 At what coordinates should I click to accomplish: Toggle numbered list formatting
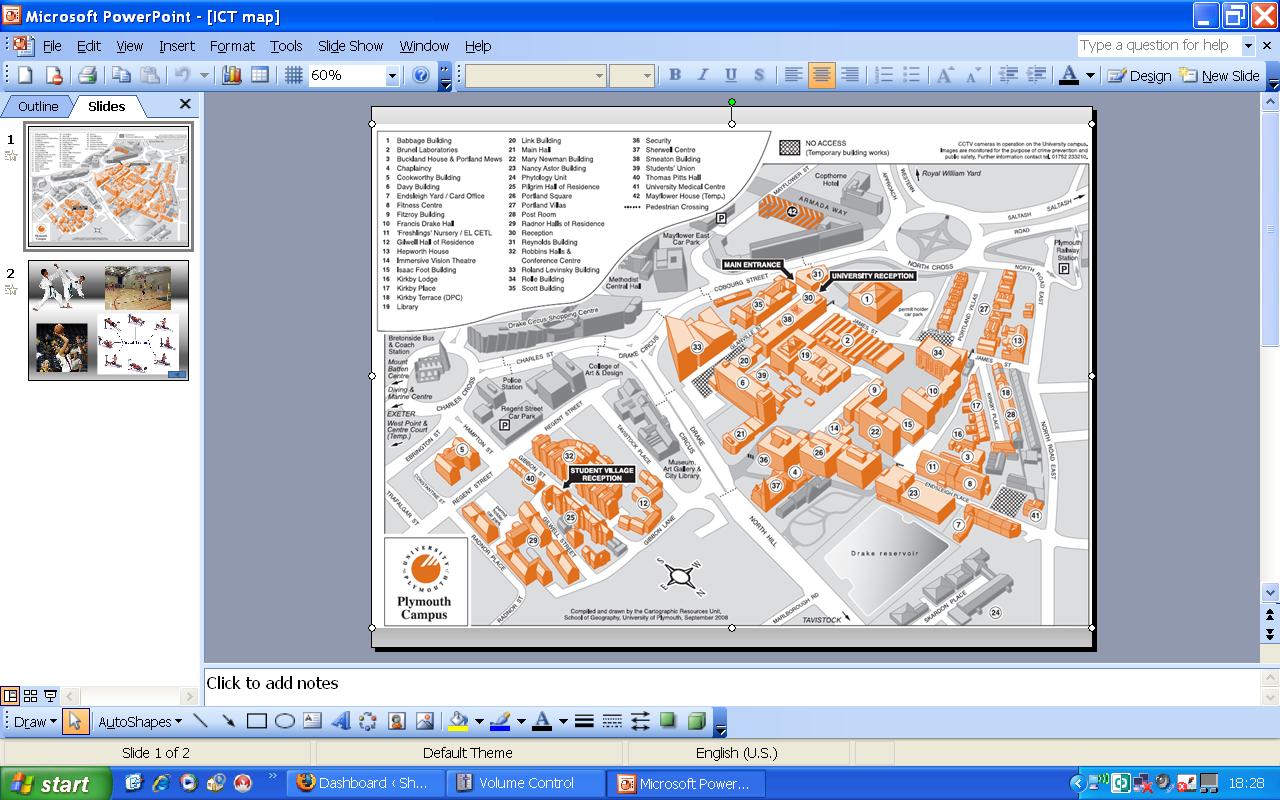(884, 75)
